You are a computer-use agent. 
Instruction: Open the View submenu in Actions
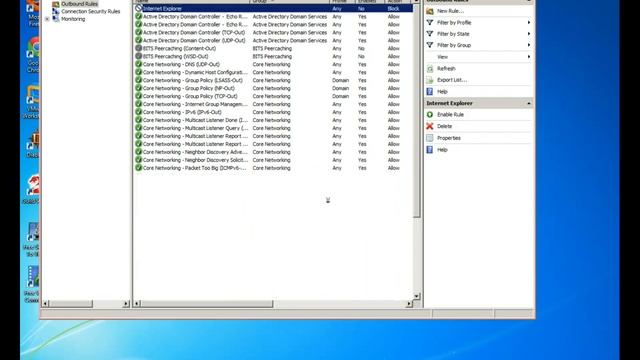(x=442, y=57)
